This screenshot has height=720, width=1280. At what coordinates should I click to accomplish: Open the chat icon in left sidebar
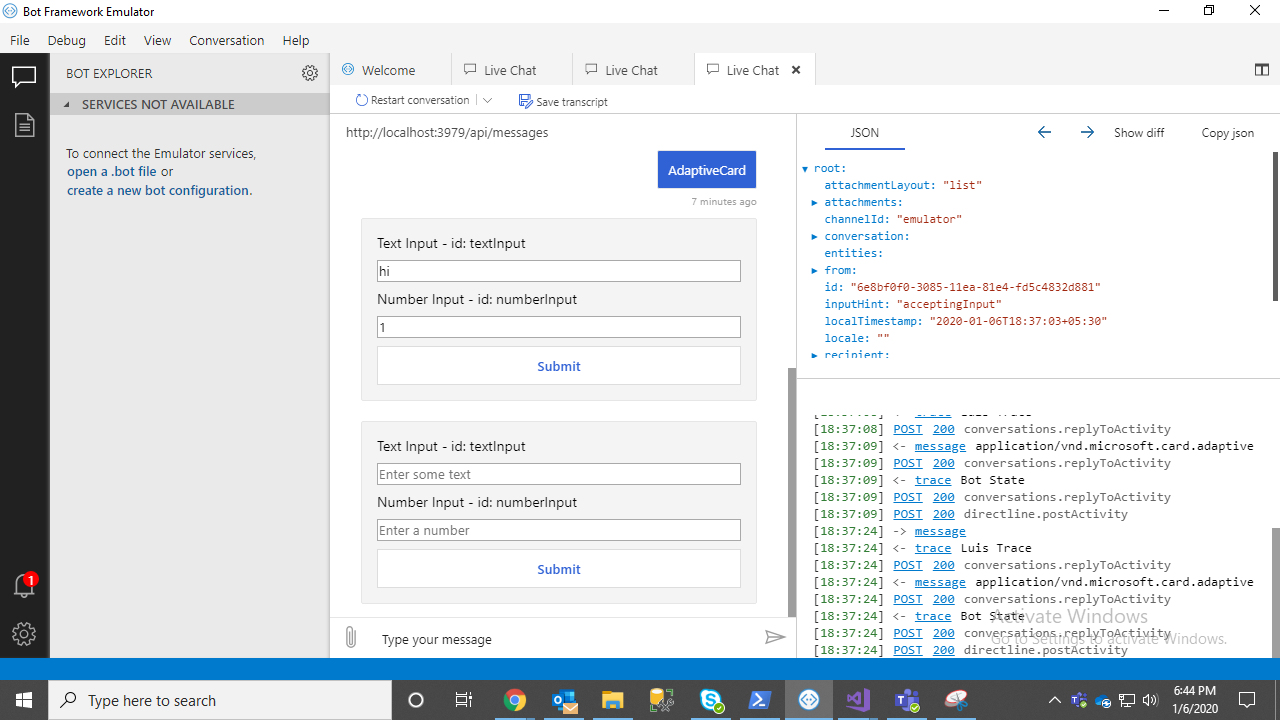pyautogui.click(x=24, y=77)
